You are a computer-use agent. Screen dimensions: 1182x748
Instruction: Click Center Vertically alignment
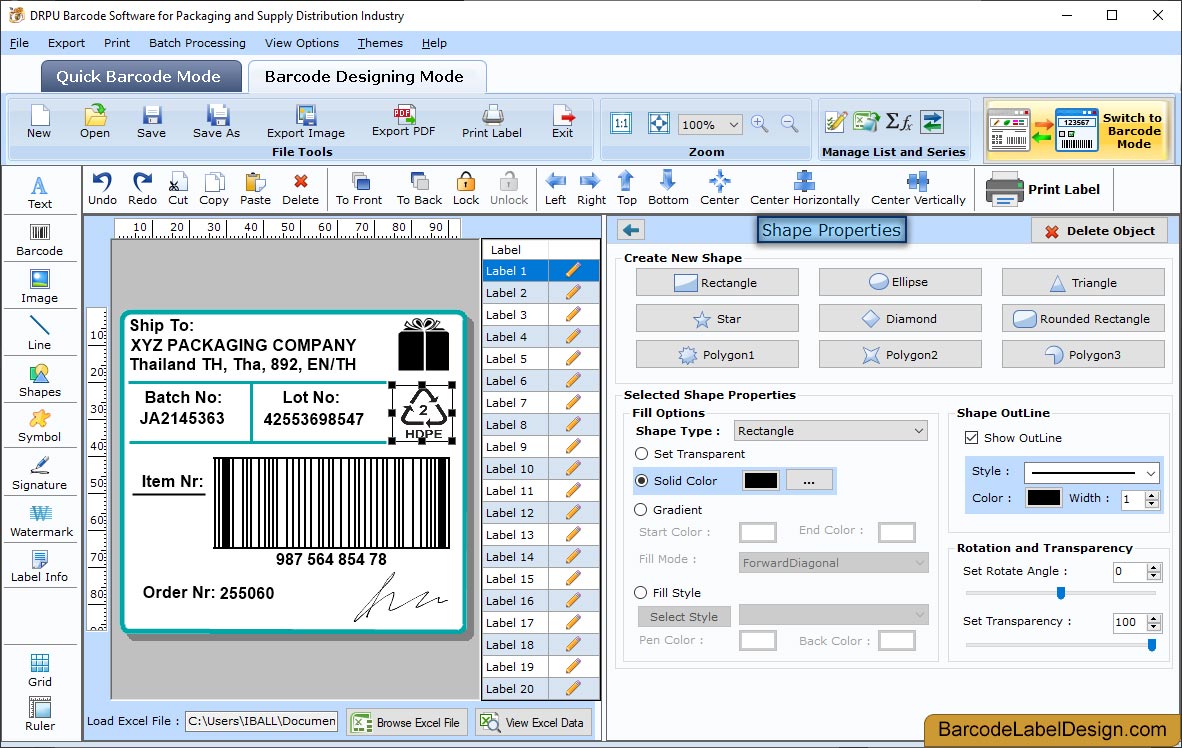918,189
